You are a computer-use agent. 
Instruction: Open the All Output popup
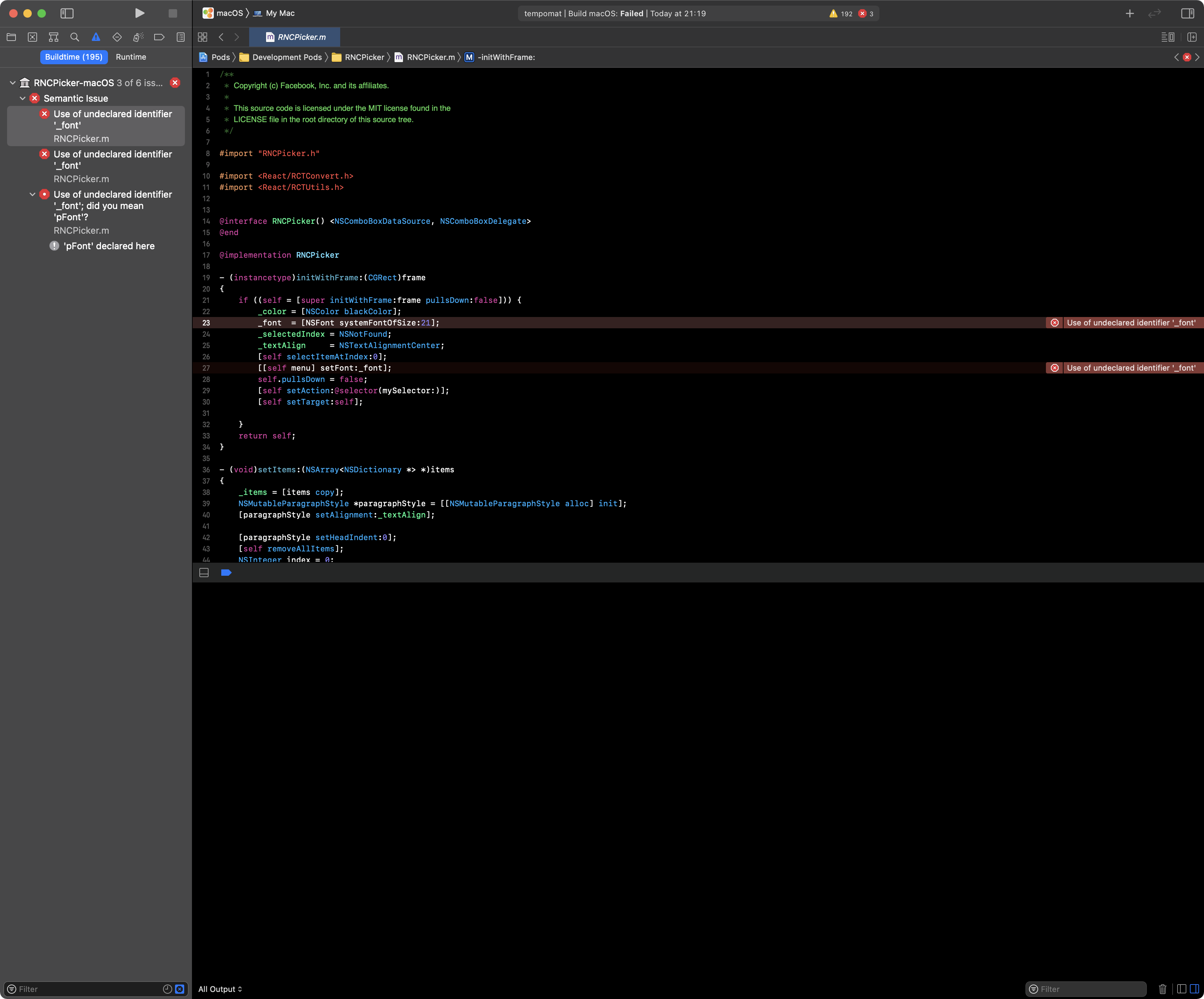(220, 989)
